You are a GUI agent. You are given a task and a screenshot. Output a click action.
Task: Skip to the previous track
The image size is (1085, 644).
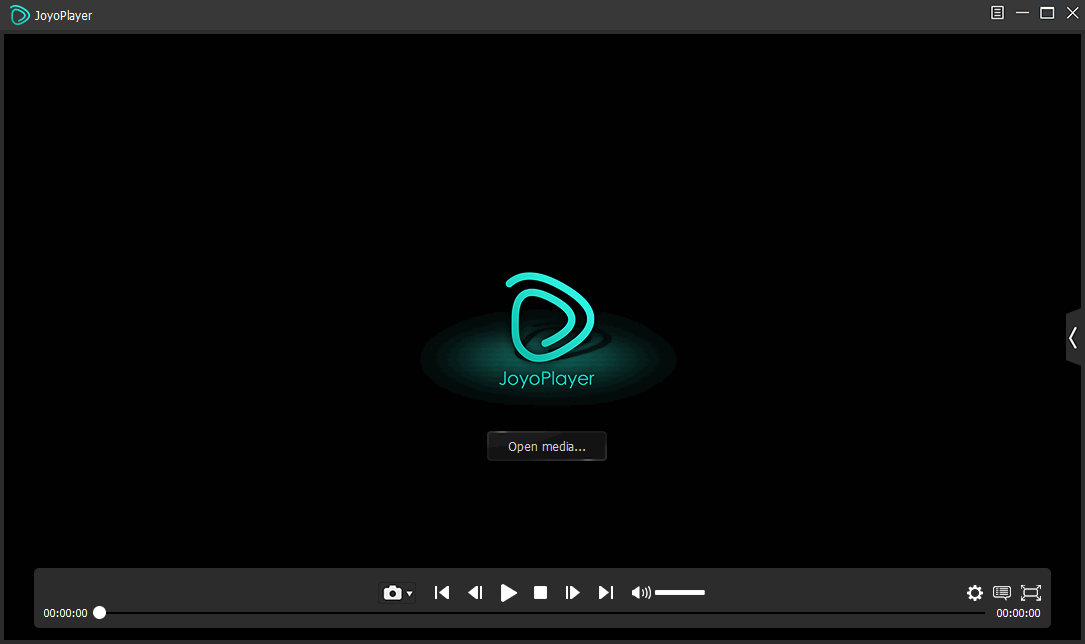pyautogui.click(x=441, y=593)
